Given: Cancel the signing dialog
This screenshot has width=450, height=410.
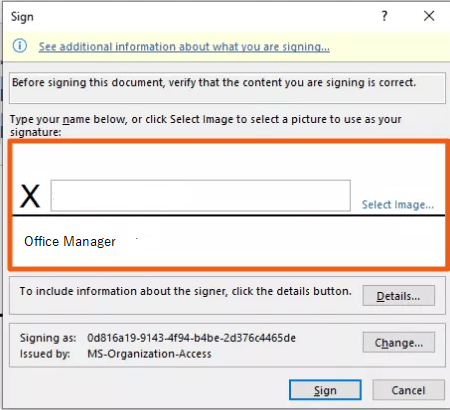Looking at the screenshot, I should (x=408, y=390).
